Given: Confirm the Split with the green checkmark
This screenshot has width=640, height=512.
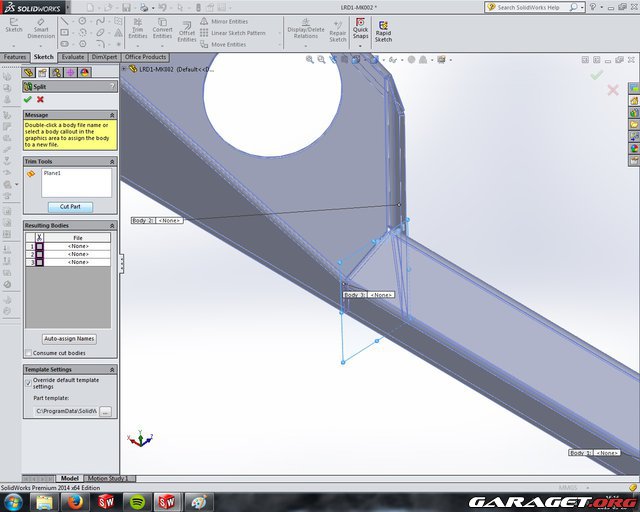Looking at the screenshot, I should (x=27, y=99).
